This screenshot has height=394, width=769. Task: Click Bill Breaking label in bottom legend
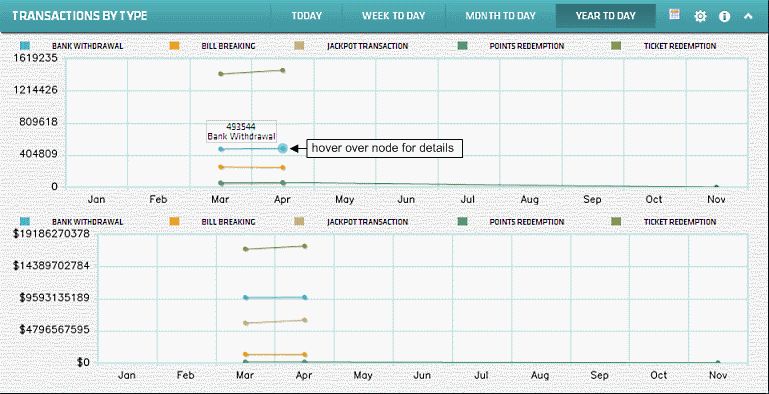[x=228, y=222]
